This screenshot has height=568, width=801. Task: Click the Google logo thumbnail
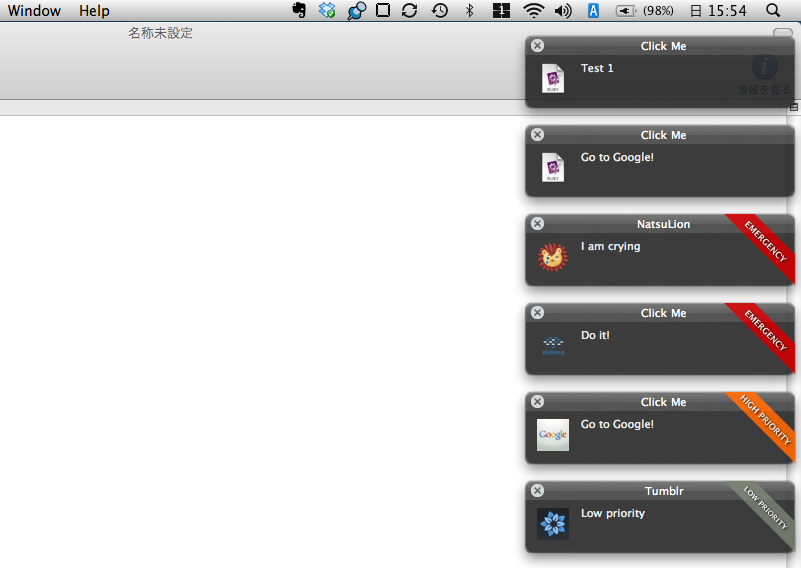553,435
